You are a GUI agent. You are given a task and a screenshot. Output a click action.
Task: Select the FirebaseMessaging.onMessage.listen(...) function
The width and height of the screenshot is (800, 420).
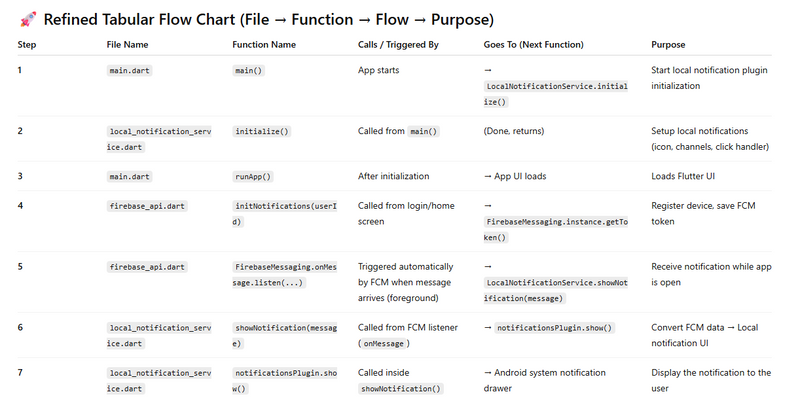[287, 274]
